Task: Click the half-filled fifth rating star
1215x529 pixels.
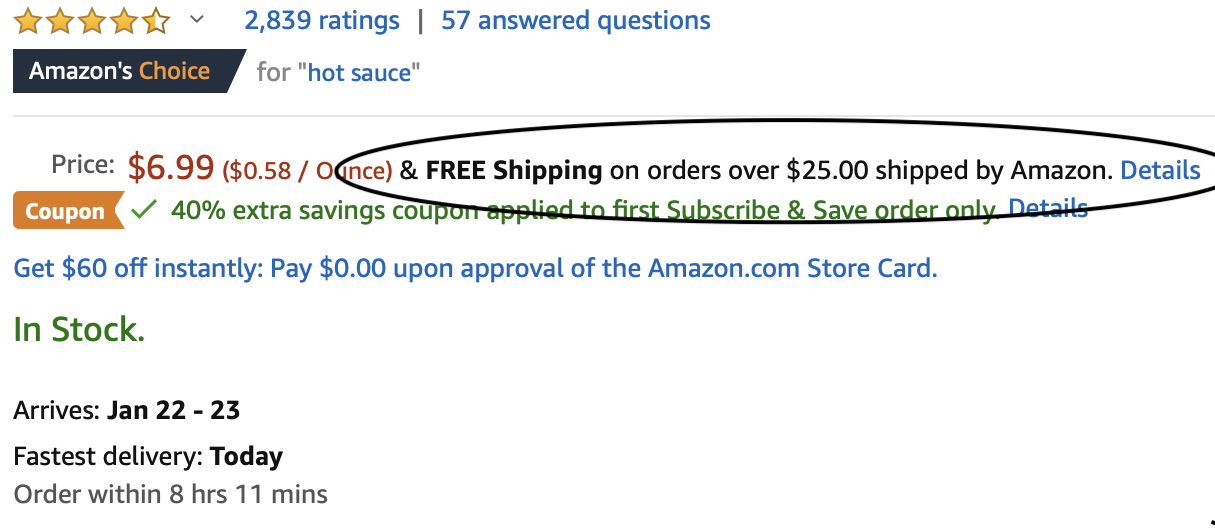Action: pyautogui.click(x=156, y=20)
